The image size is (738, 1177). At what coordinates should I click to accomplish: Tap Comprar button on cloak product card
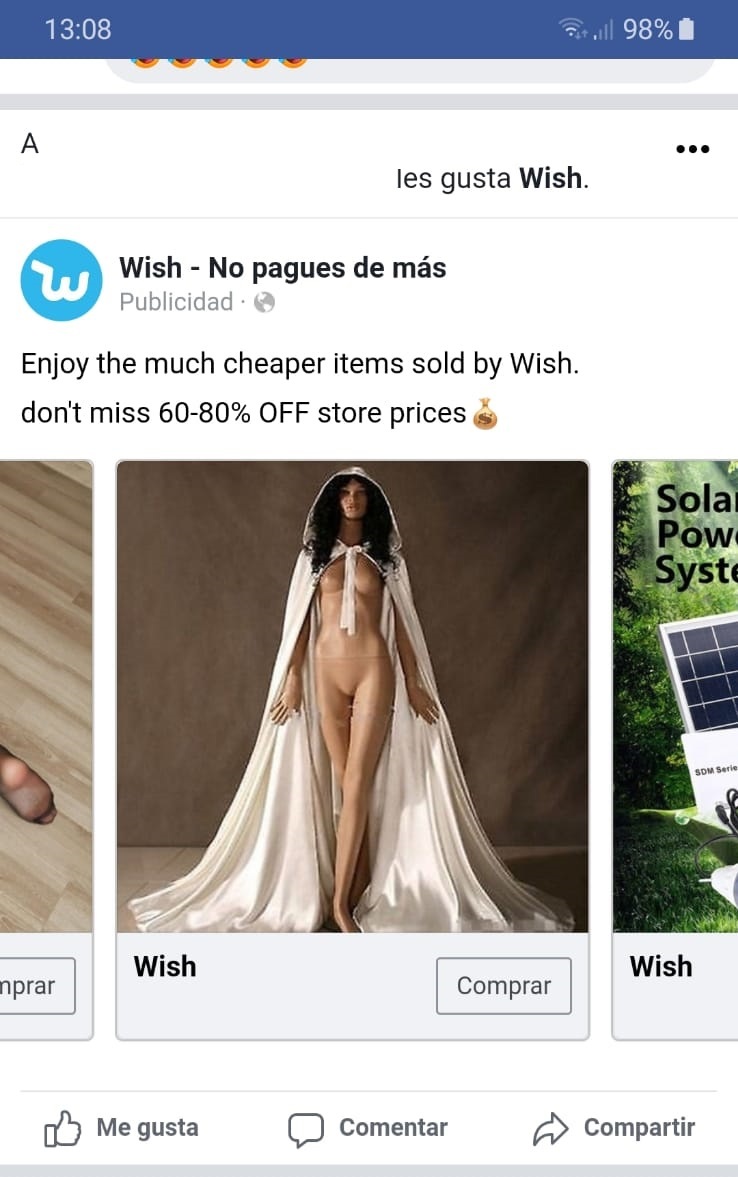(x=504, y=986)
